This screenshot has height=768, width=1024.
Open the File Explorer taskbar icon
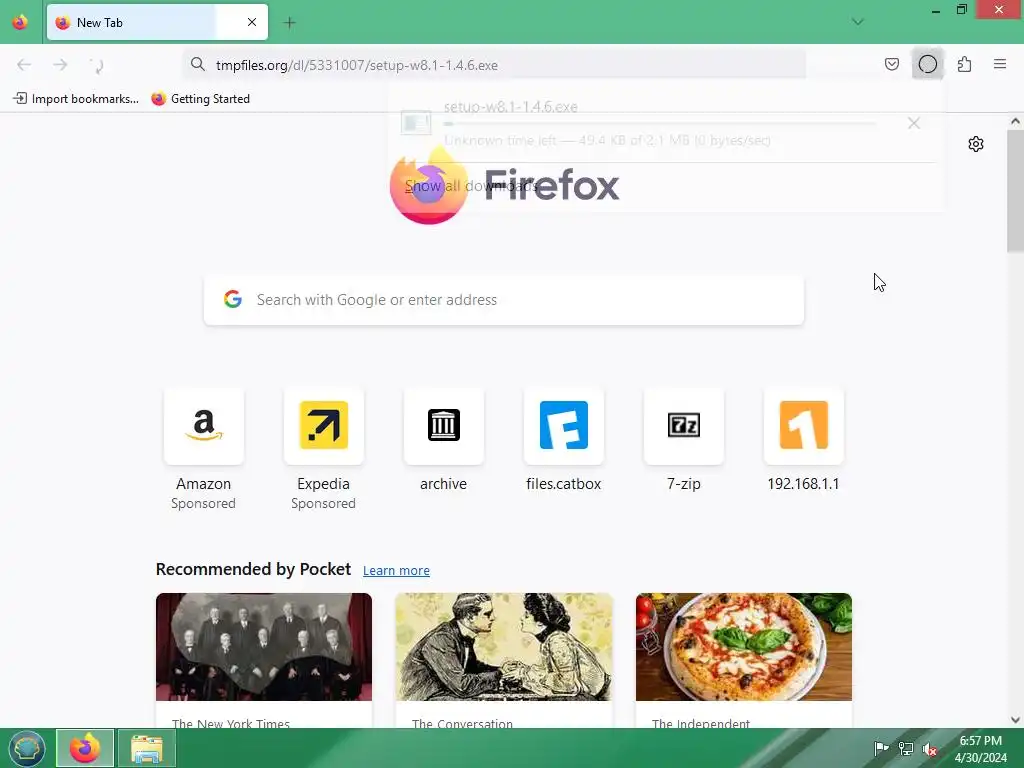pos(146,748)
